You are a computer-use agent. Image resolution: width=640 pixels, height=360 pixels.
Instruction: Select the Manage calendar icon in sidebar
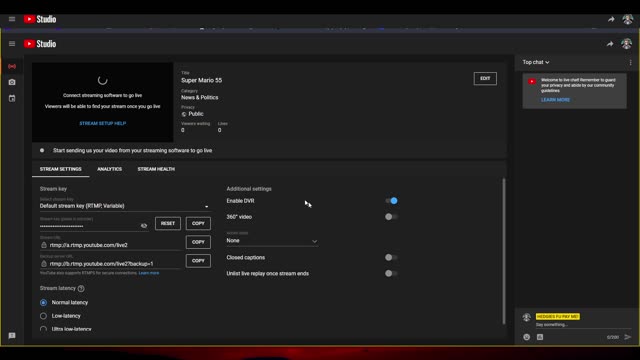coord(12,98)
